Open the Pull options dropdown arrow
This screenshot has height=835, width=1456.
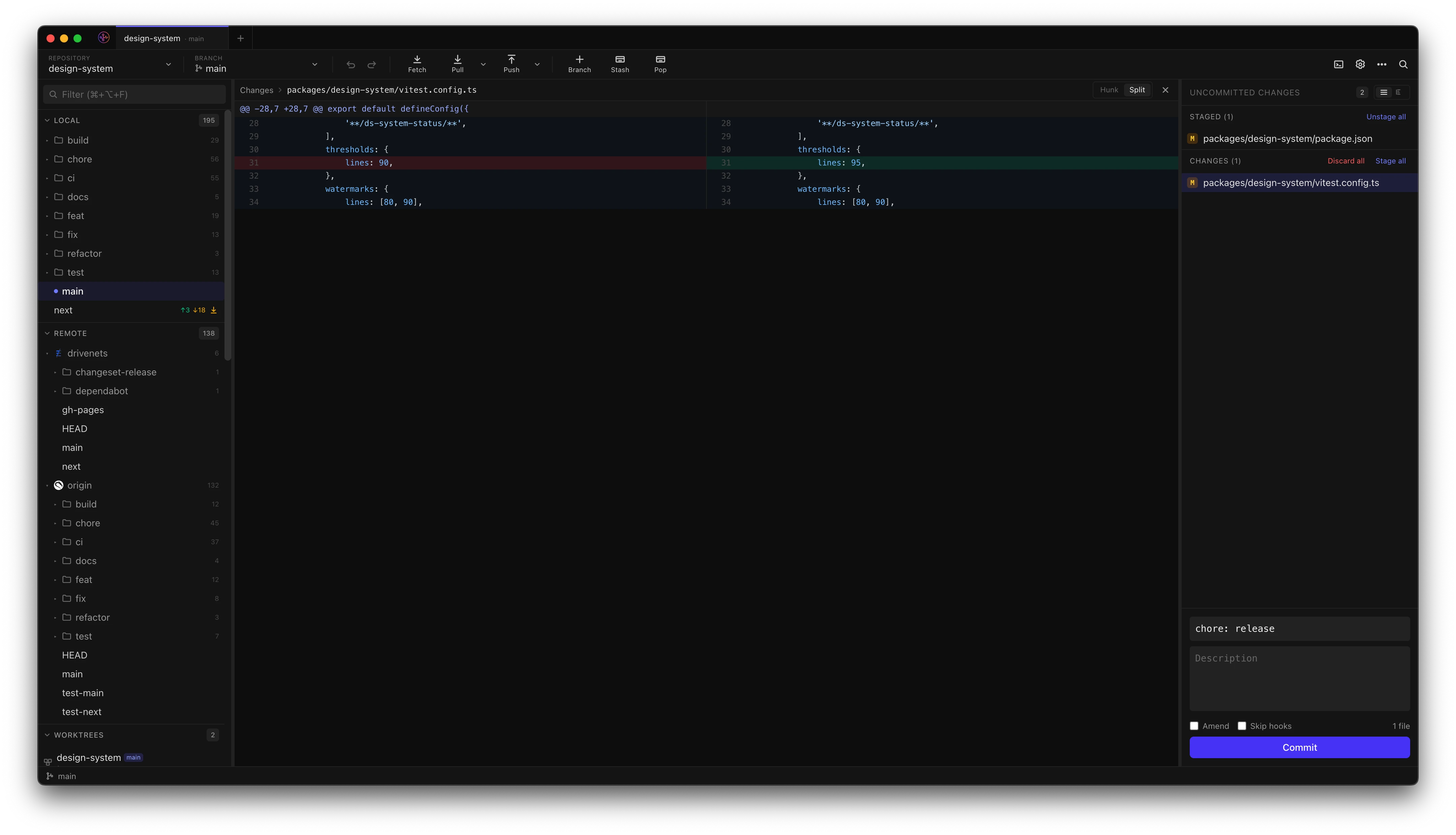pos(483,65)
